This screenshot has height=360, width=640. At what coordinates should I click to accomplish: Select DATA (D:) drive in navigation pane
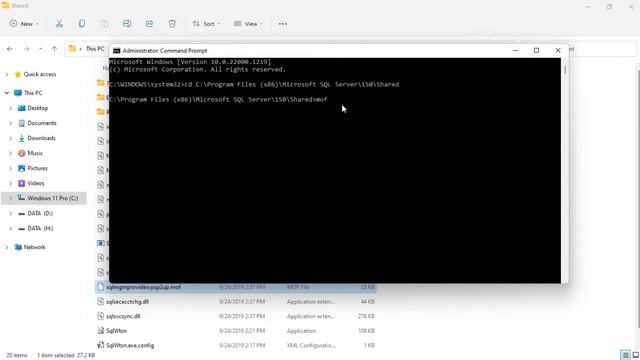(40, 213)
